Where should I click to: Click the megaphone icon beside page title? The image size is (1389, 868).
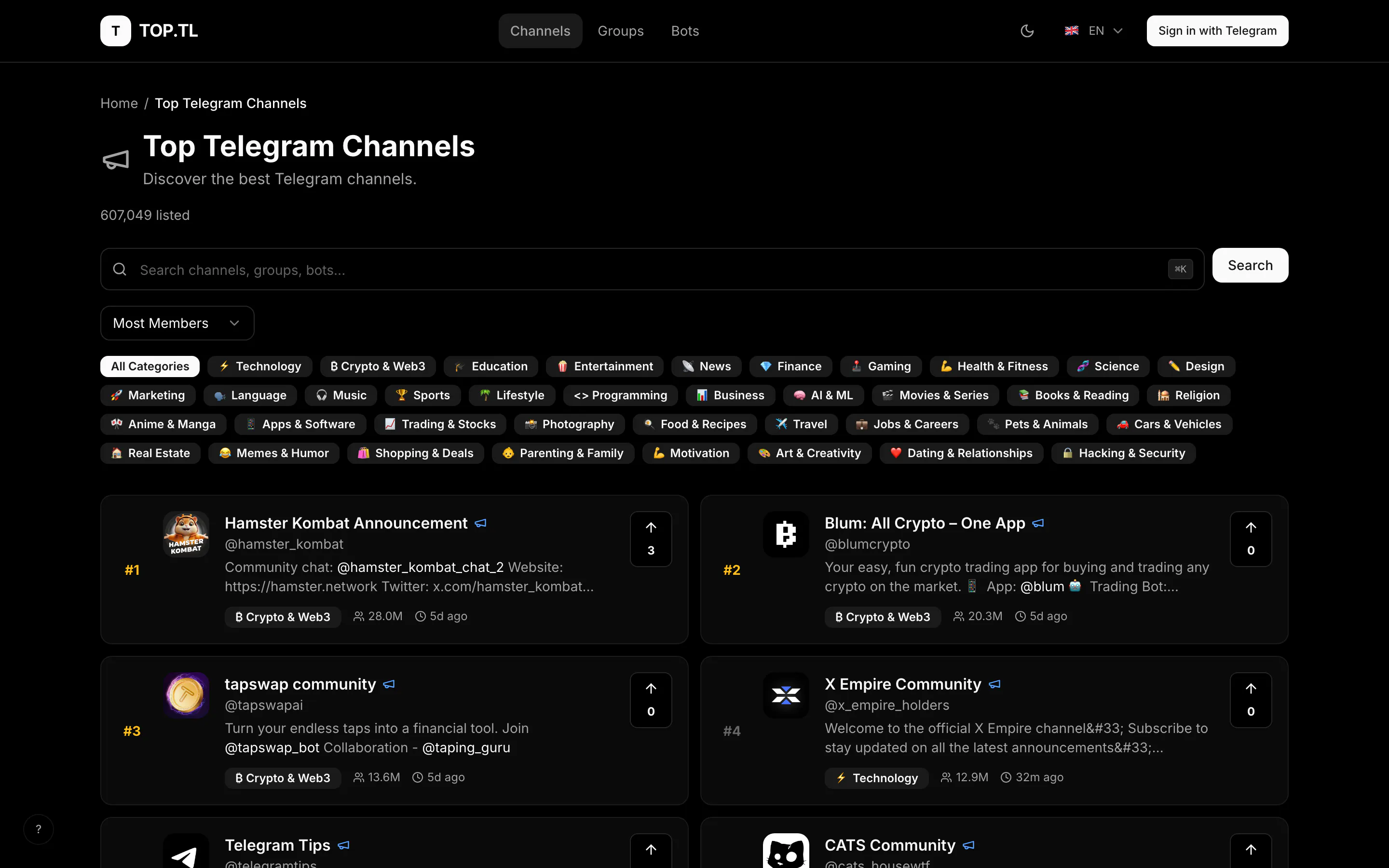(115, 160)
